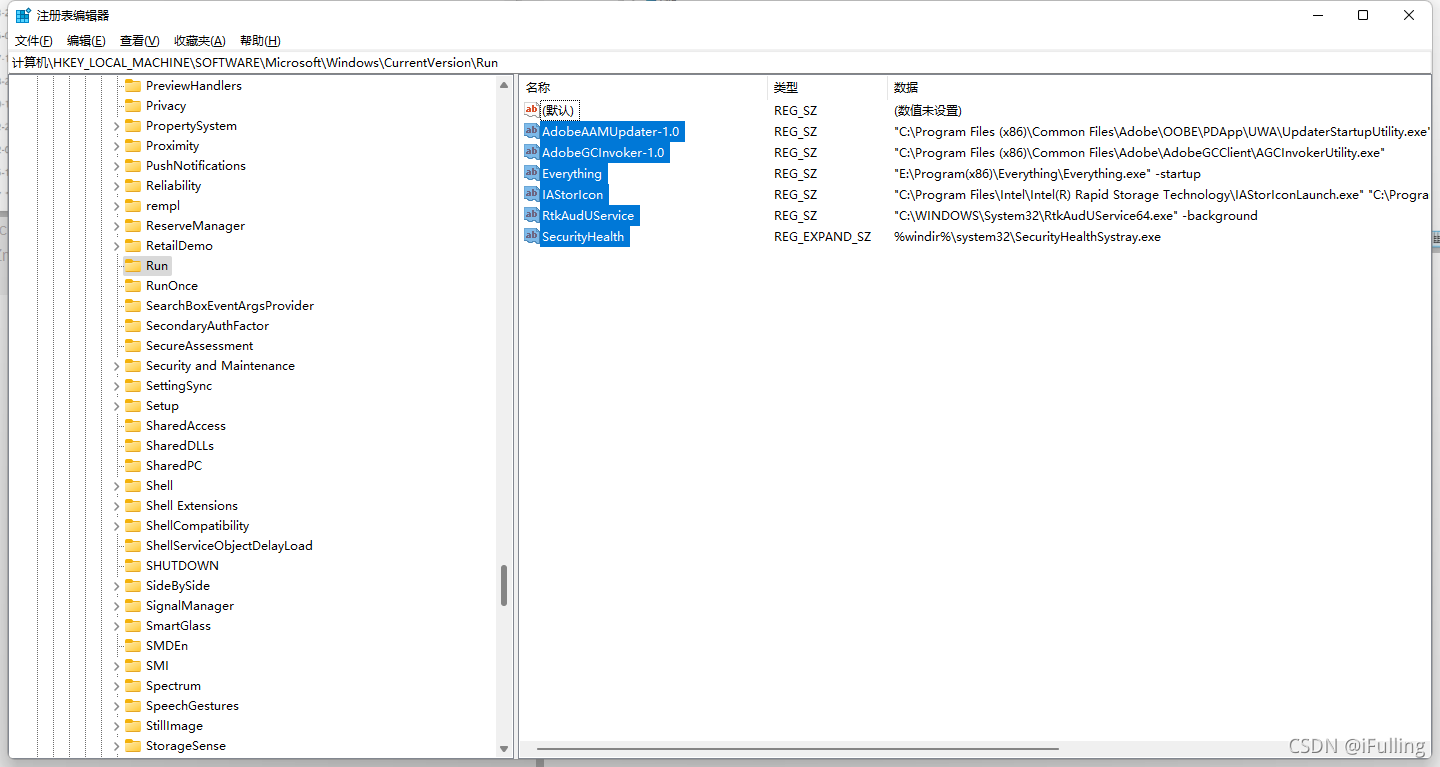Select the SettingSync key
Image resolution: width=1440 pixels, height=767 pixels.
click(x=179, y=385)
